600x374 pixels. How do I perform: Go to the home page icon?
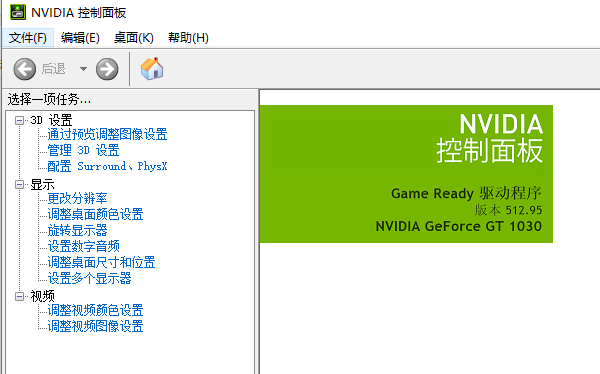coord(152,69)
